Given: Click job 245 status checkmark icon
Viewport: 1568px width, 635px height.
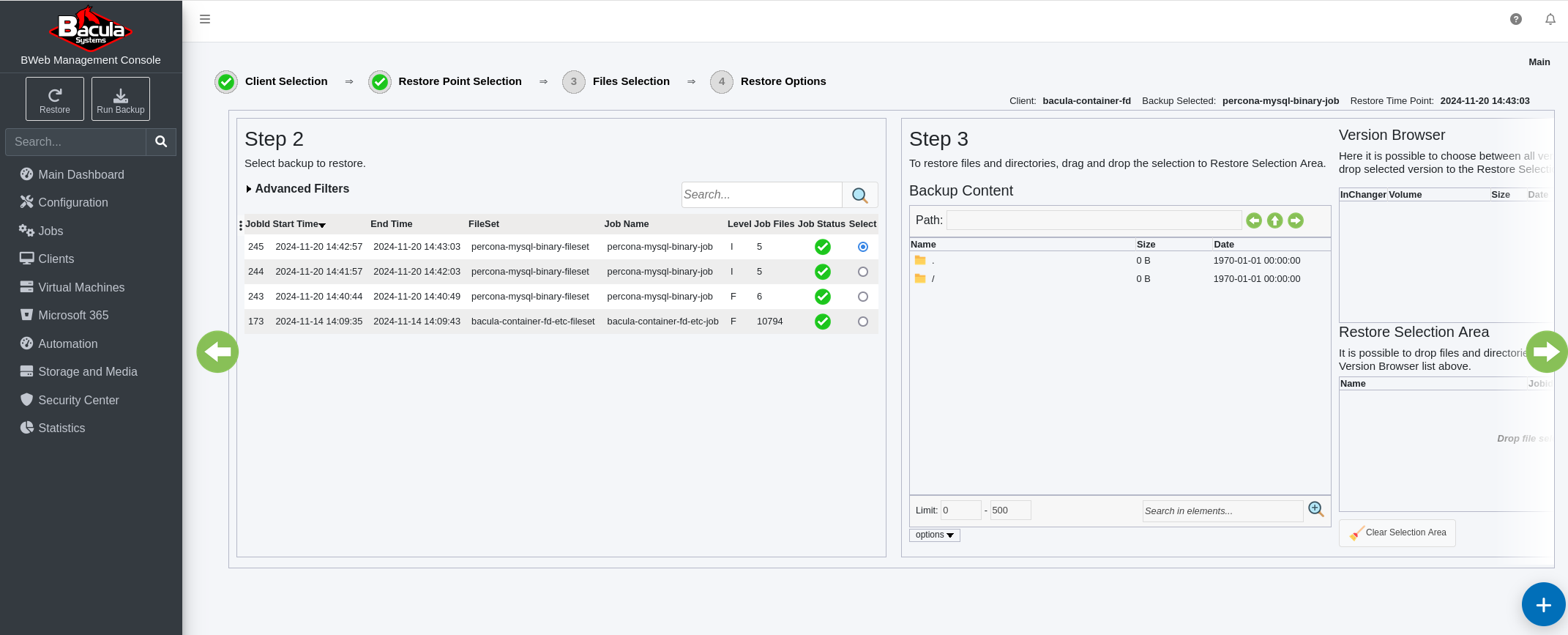Looking at the screenshot, I should (823, 247).
